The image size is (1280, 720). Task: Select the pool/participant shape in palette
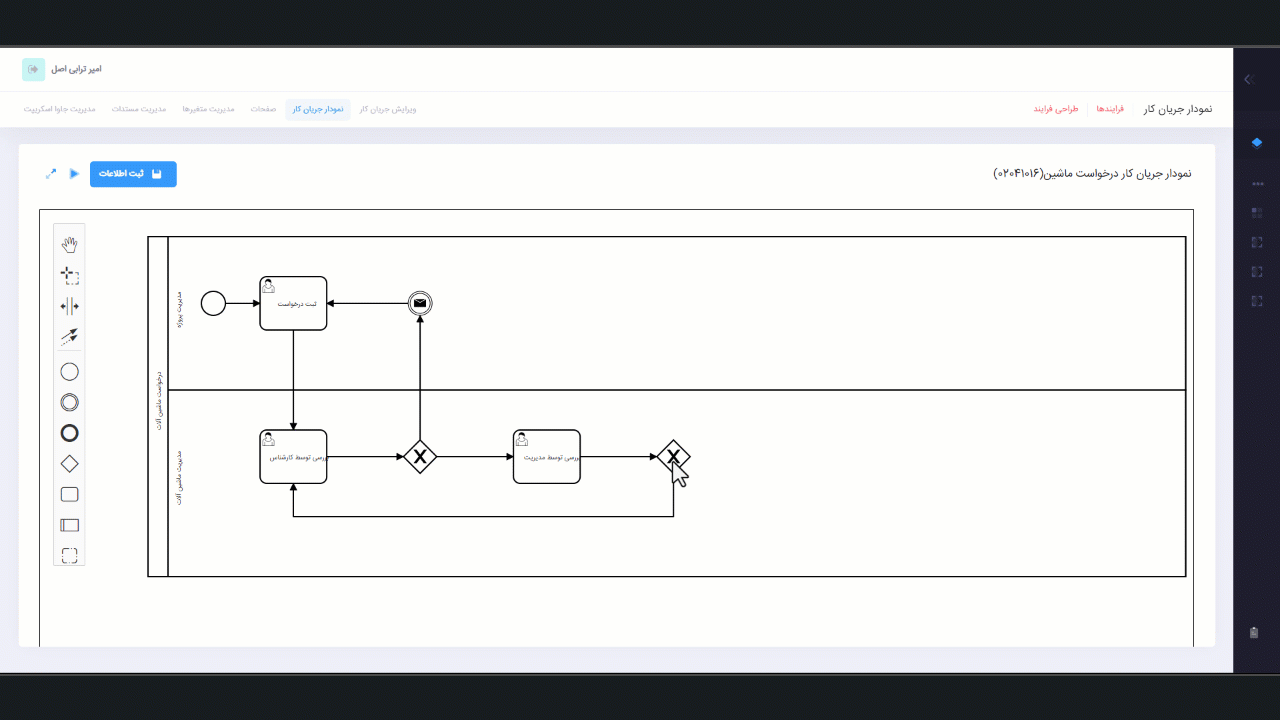[x=69, y=525]
